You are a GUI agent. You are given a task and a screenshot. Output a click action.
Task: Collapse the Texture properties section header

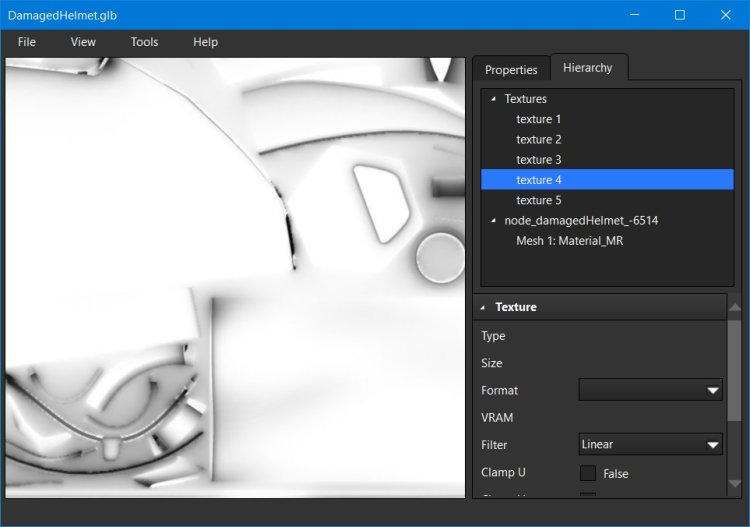(483, 307)
